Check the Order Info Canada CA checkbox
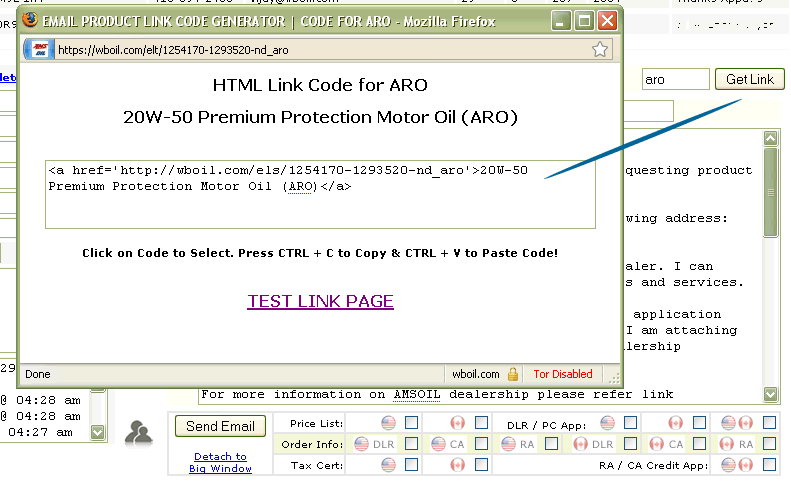Image resolution: width=791 pixels, height=486 pixels. click(699, 443)
